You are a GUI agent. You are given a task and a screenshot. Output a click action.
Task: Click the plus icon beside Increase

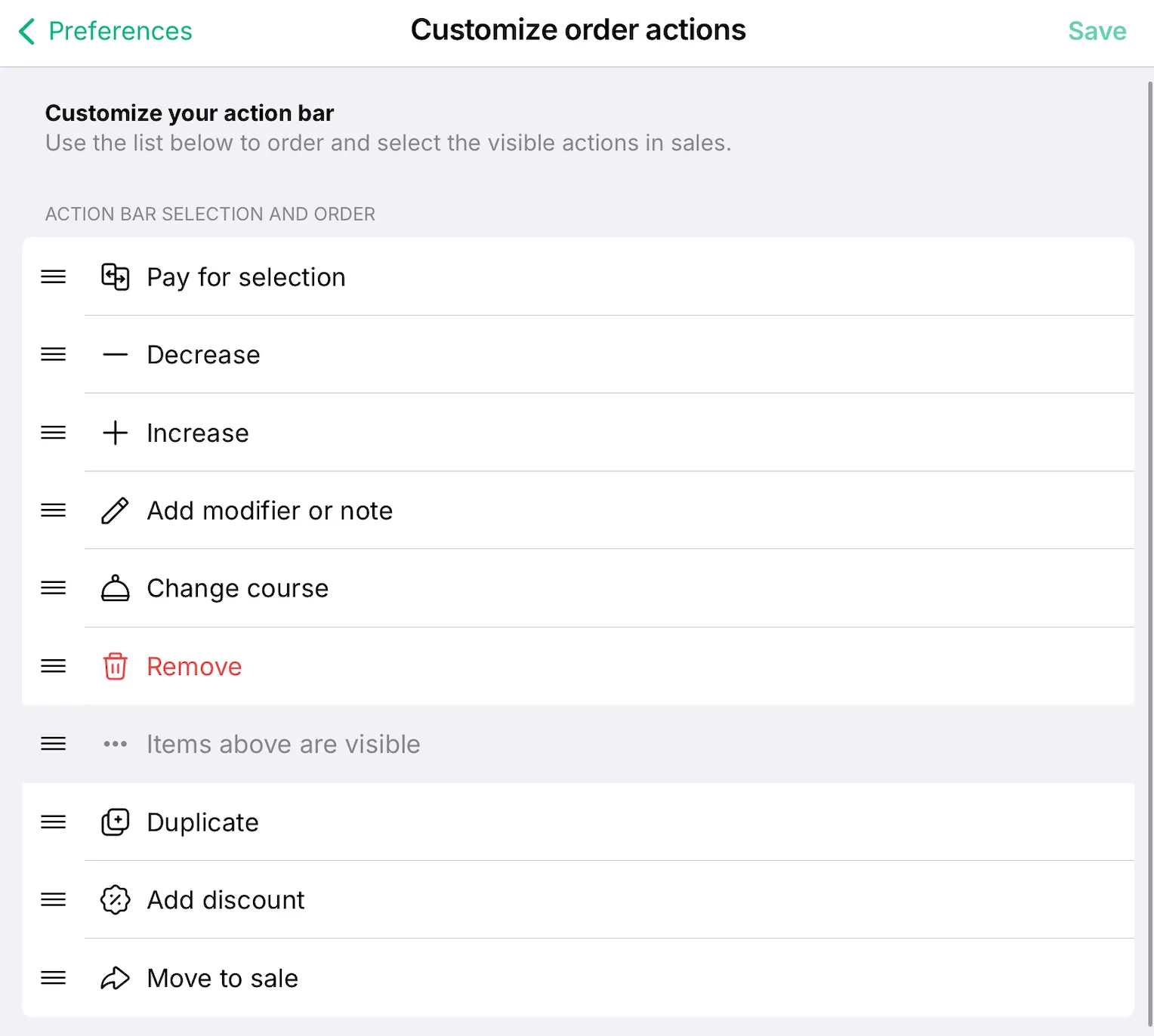[x=115, y=433]
